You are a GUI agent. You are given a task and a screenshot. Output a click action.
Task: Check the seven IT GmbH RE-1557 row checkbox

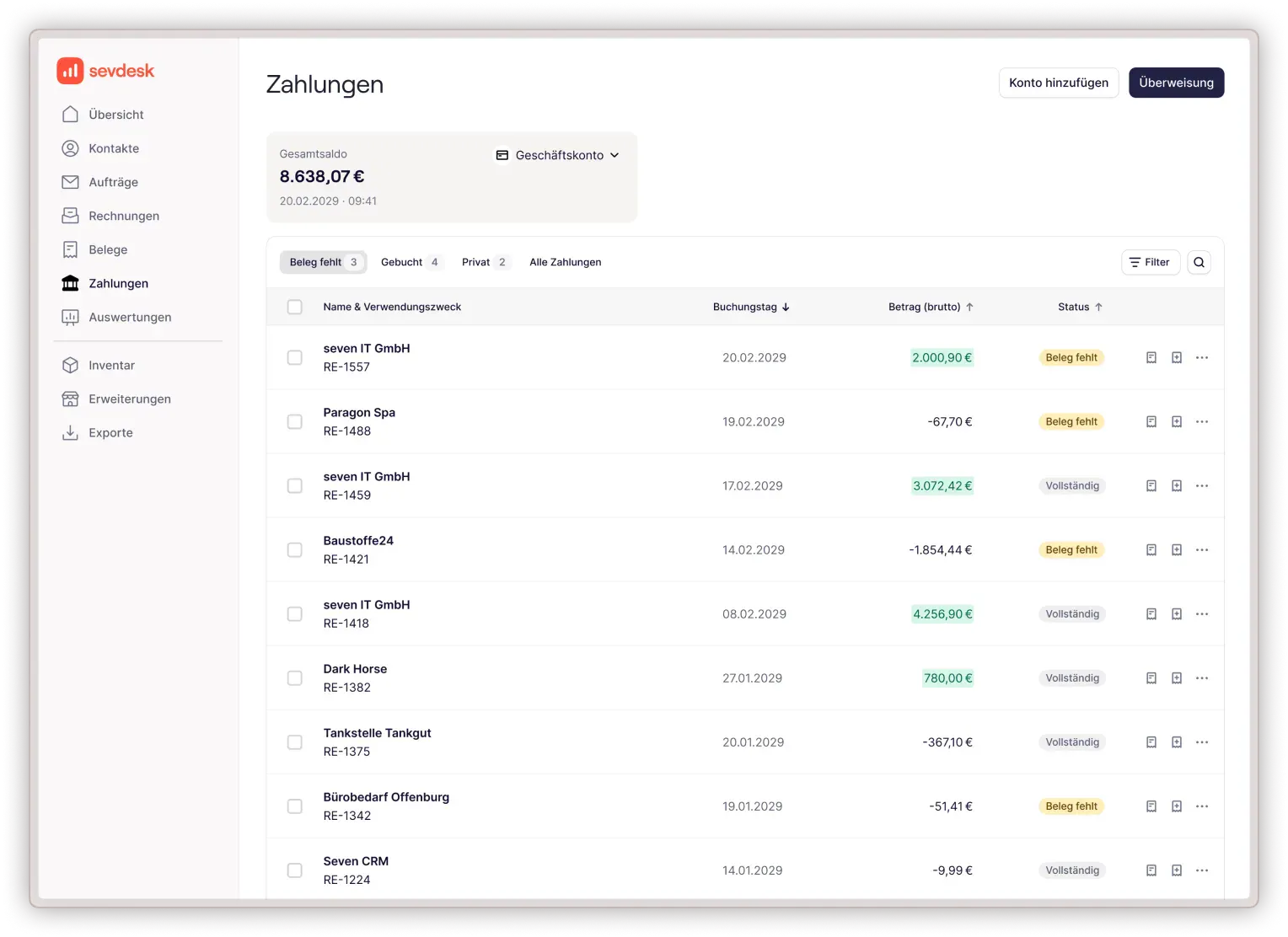point(294,357)
